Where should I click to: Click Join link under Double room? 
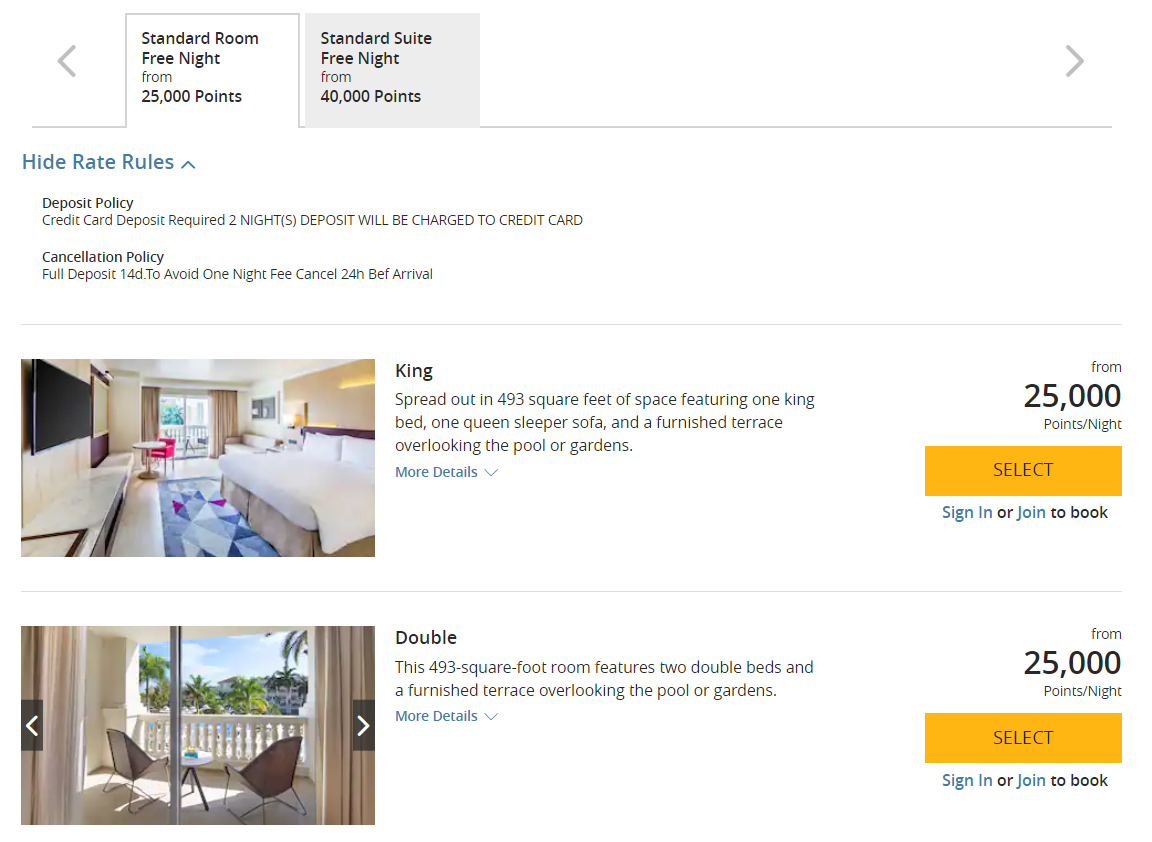coord(1031,780)
